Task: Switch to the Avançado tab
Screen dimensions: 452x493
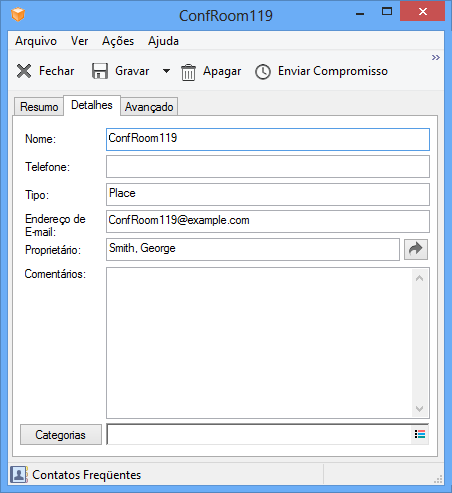Action: point(149,107)
